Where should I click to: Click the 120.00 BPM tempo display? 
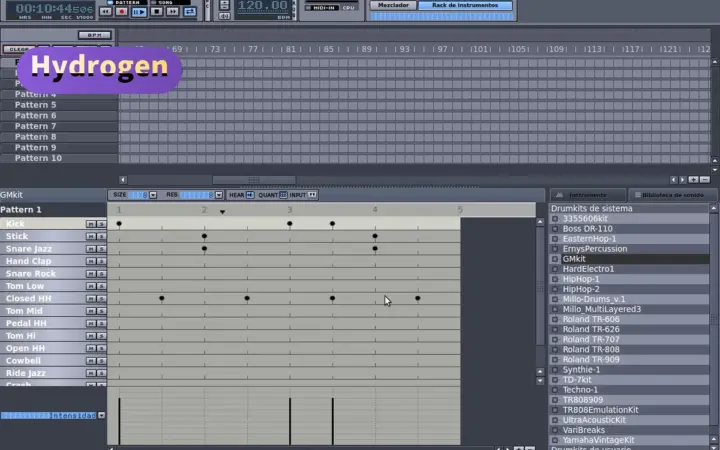coord(263,6)
